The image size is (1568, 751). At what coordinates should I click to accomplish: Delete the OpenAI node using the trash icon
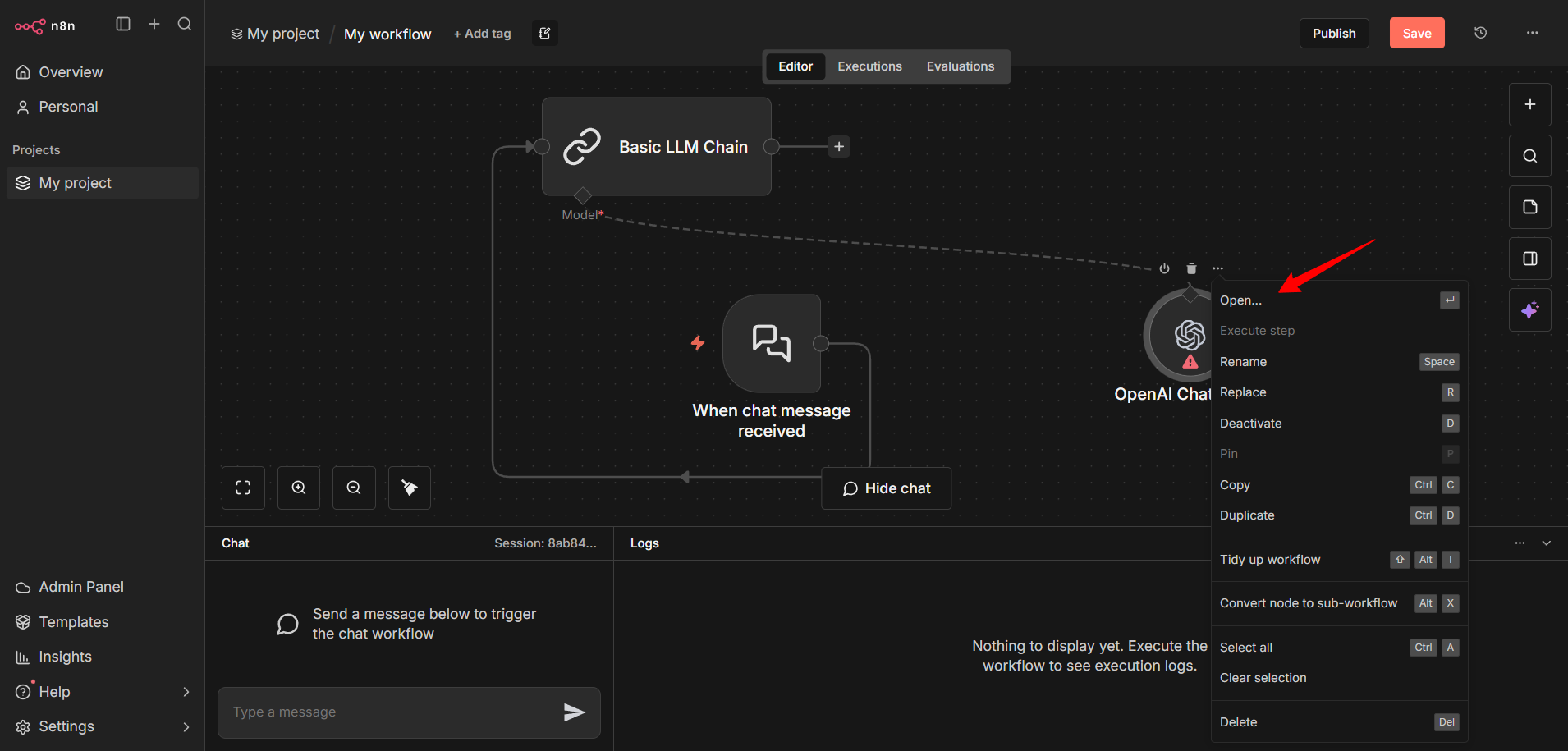click(1190, 268)
